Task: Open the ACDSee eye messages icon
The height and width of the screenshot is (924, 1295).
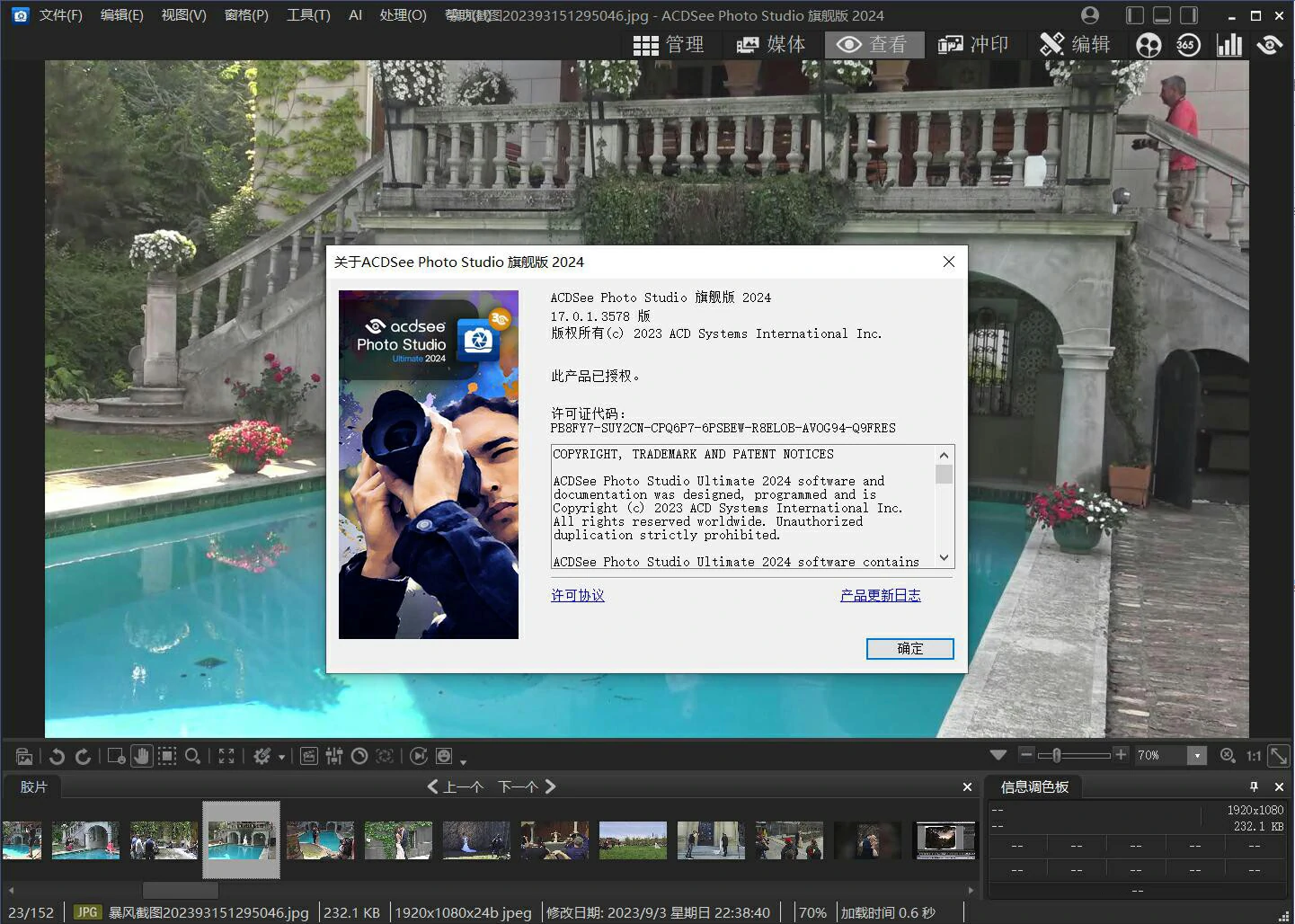Action: pyautogui.click(x=1270, y=45)
